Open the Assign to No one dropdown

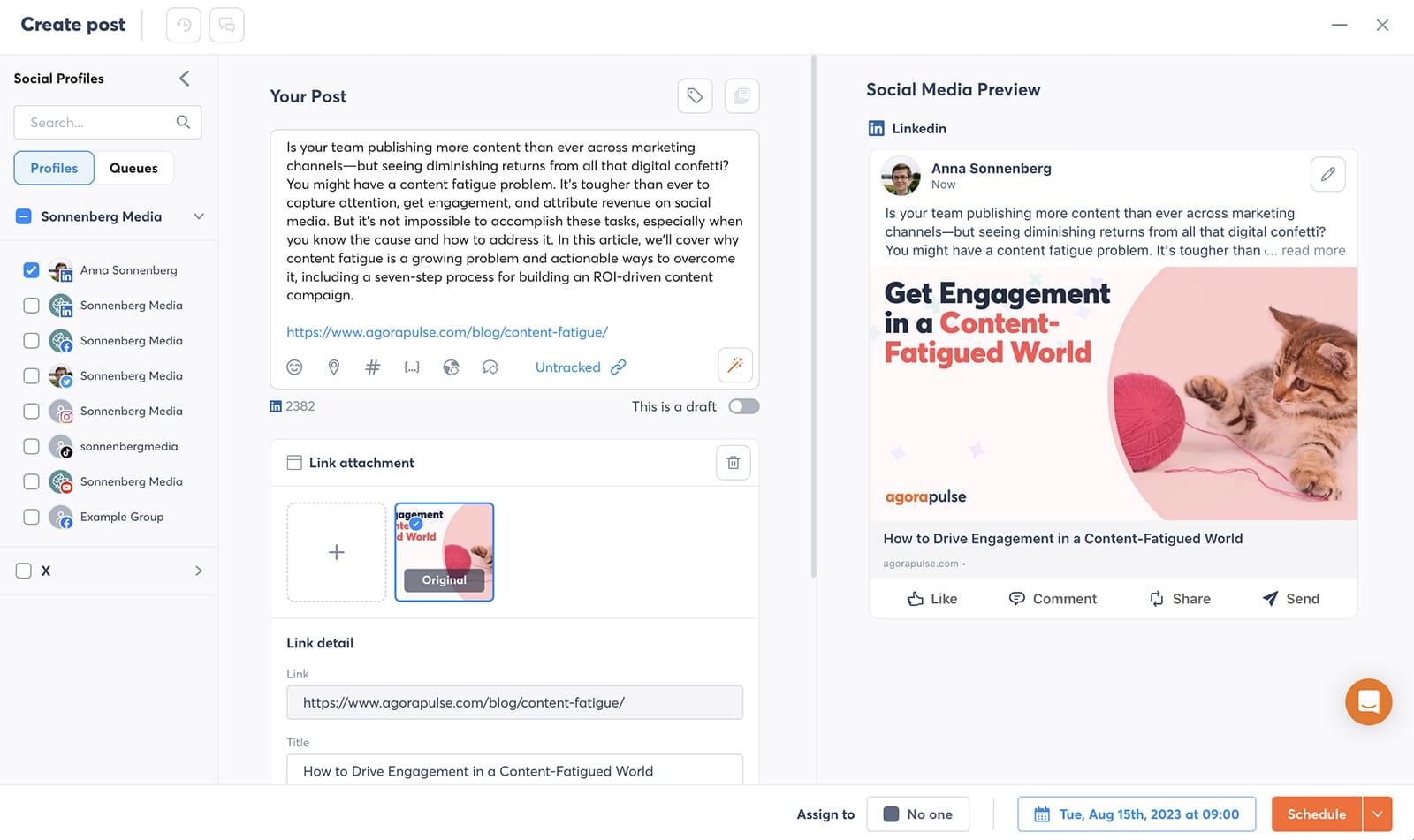(917, 814)
